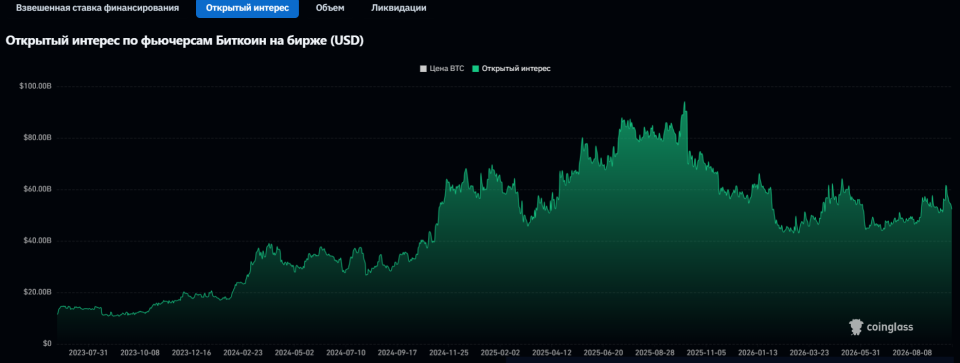
Task: Open the Объем tab
Action: click(330, 9)
